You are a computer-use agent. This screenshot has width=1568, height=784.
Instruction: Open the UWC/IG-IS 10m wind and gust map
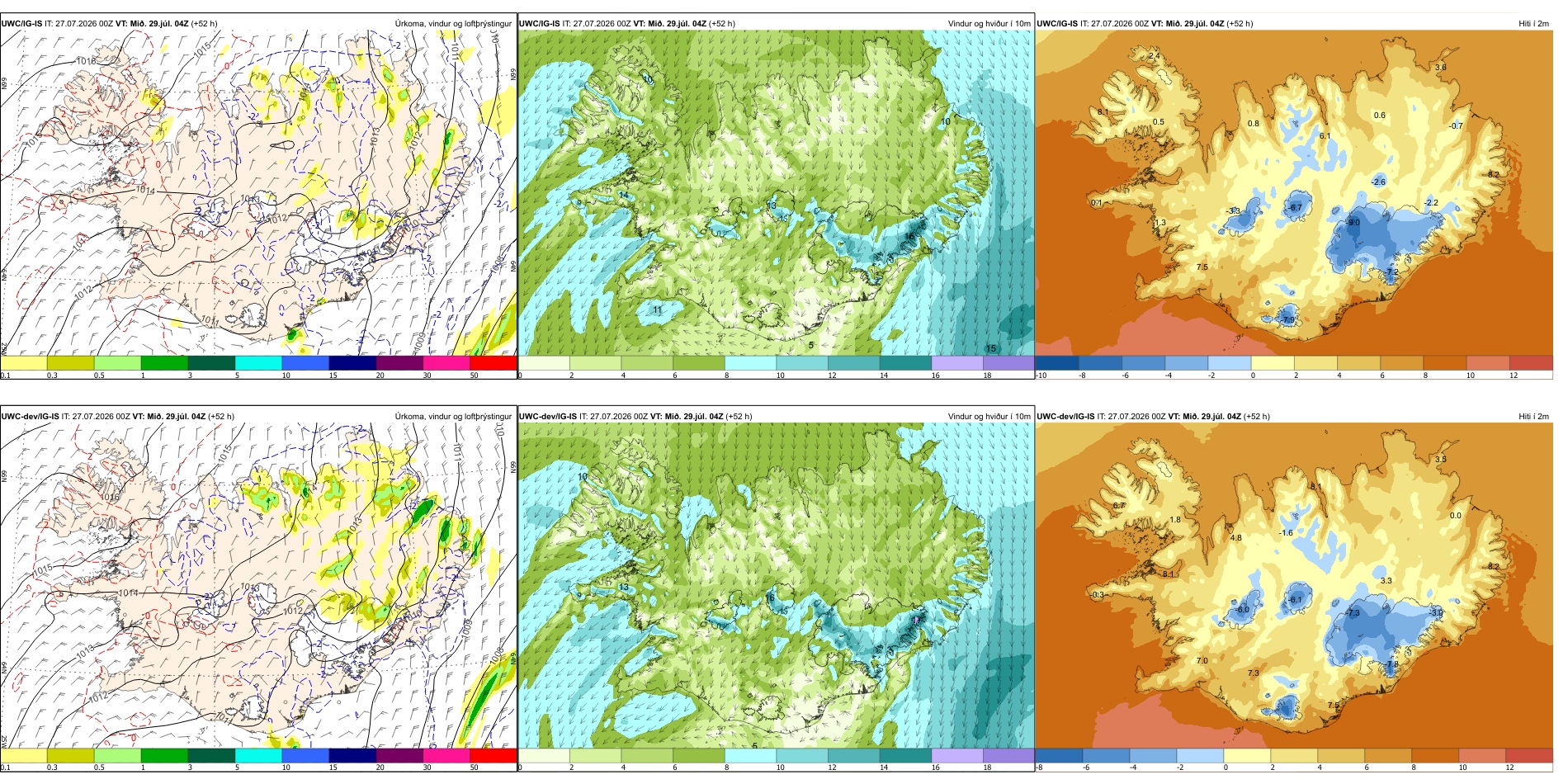point(776,193)
